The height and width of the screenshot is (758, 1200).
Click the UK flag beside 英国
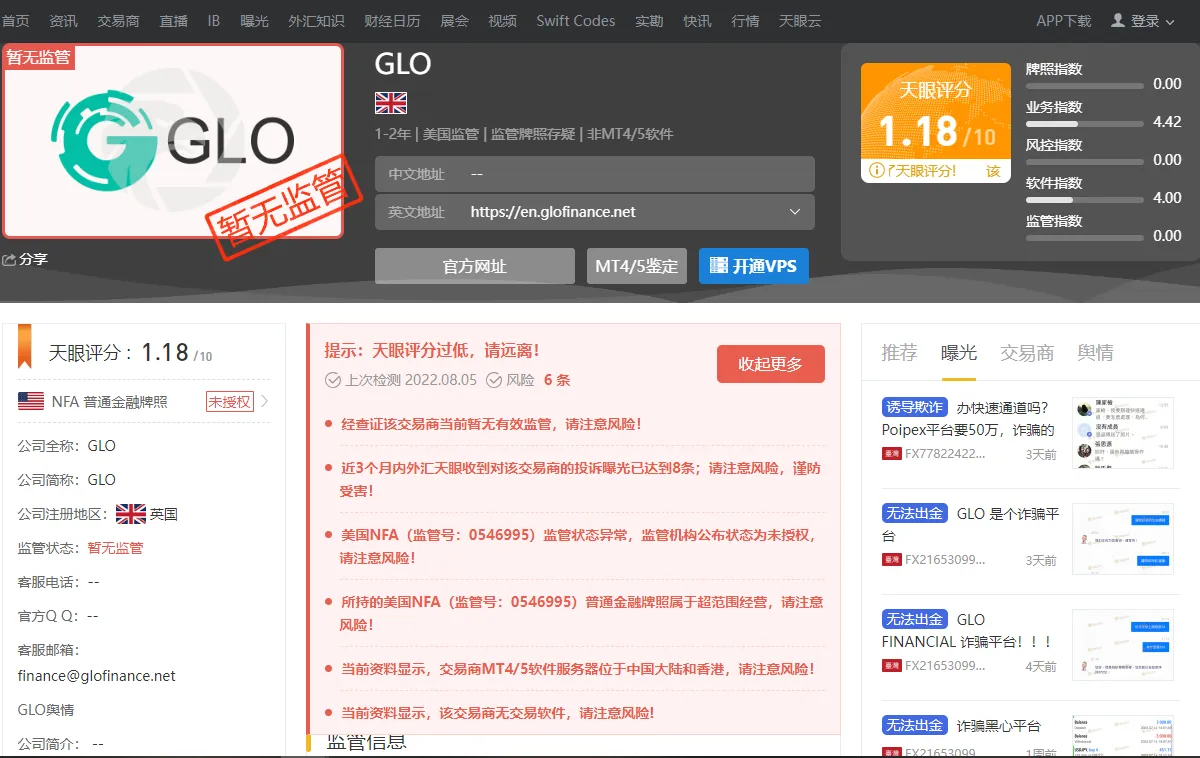pos(130,514)
